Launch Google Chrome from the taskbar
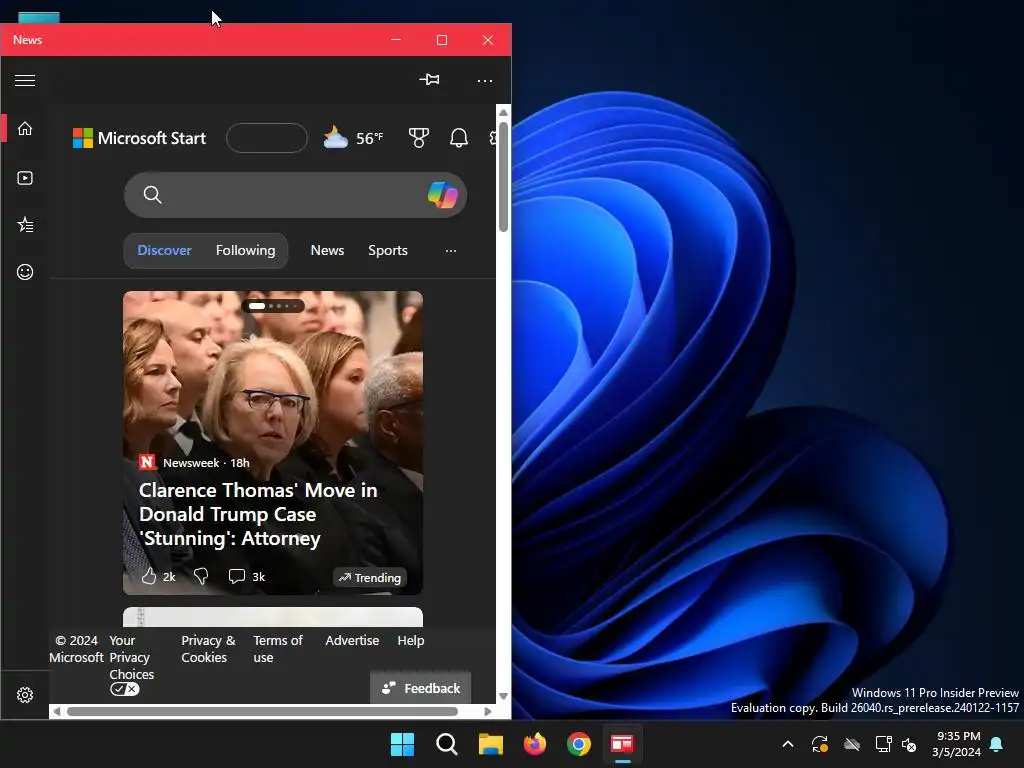Screen dimensions: 1024x768 [x=579, y=744]
